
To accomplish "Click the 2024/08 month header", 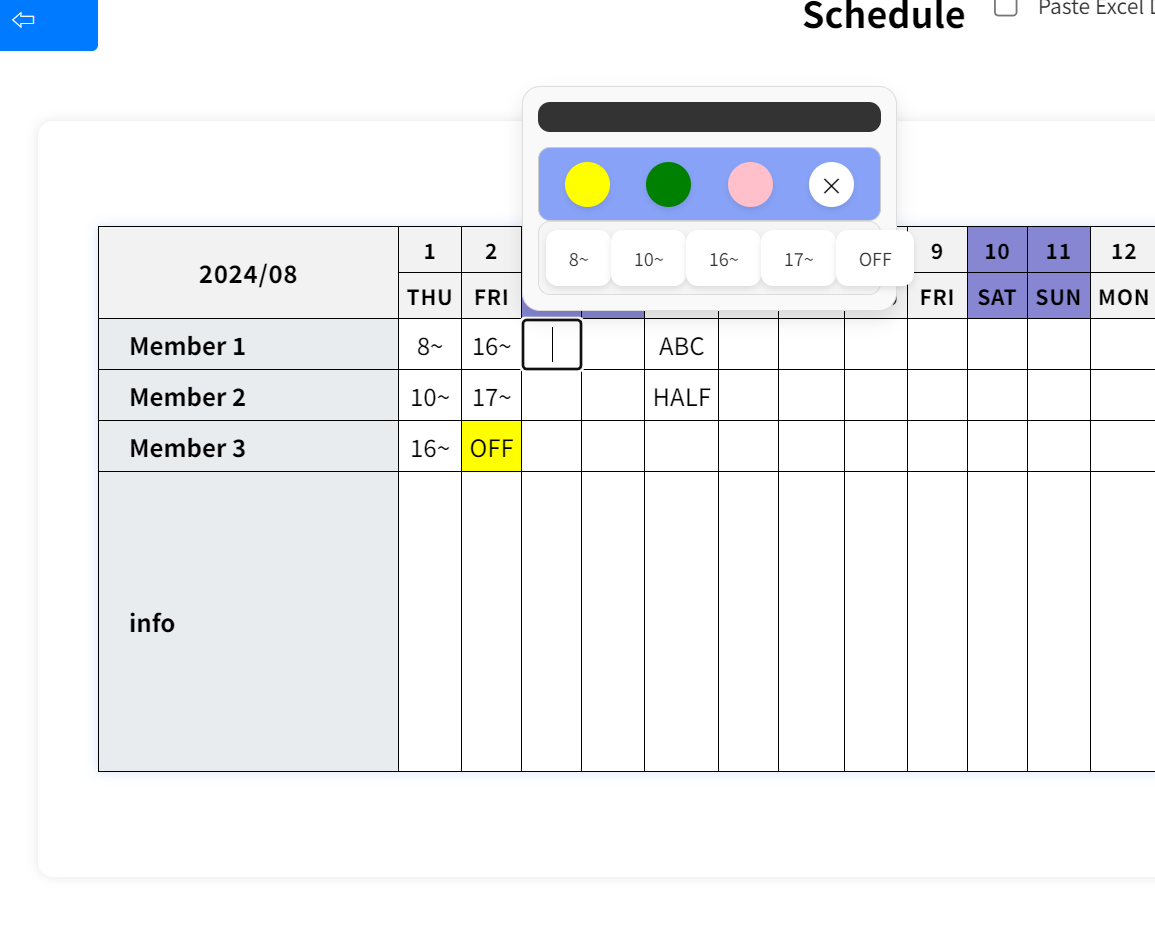I will [x=247, y=273].
